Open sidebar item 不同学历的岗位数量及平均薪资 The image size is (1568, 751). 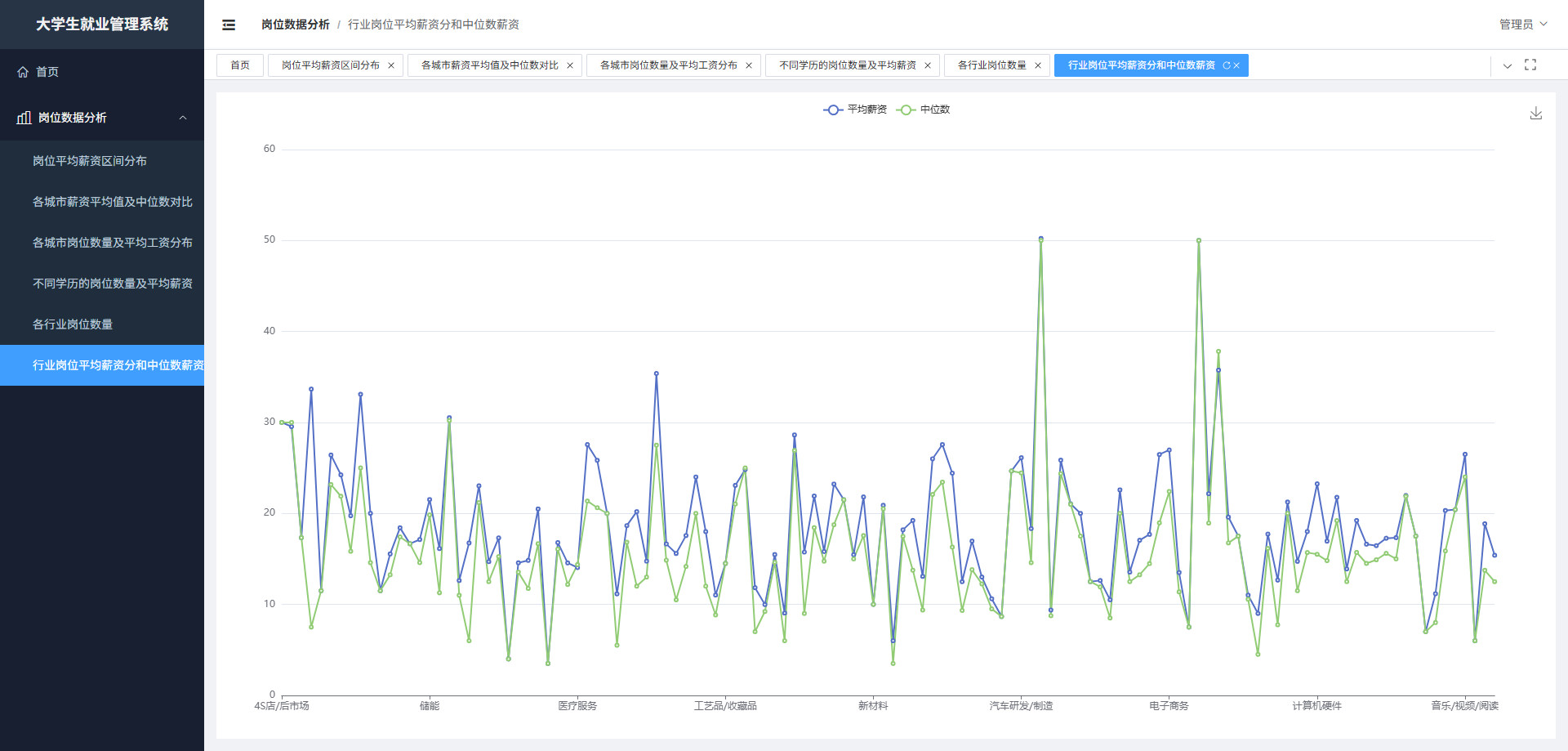102,284
